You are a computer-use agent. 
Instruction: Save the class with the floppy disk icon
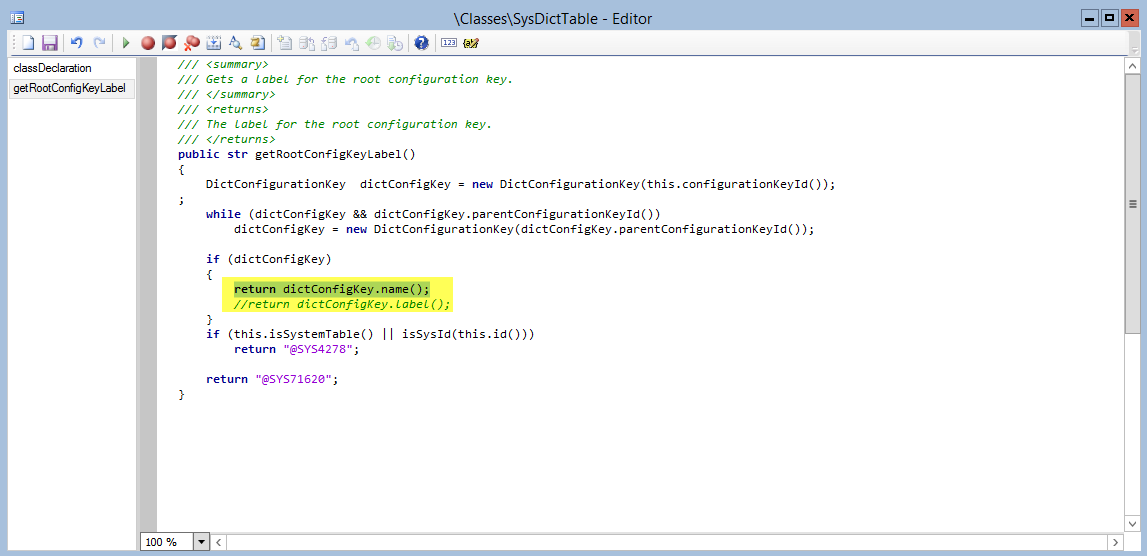pyautogui.click(x=49, y=43)
